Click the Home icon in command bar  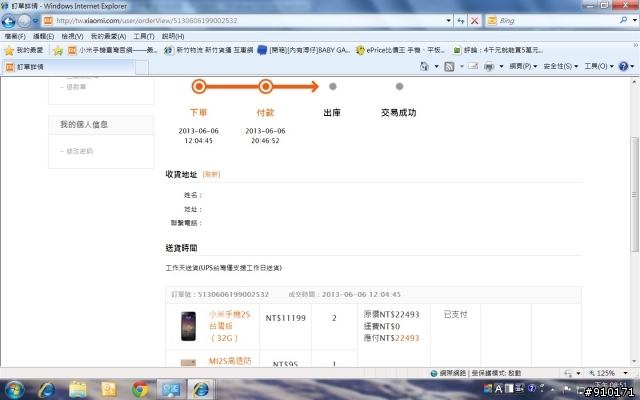pos(424,67)
